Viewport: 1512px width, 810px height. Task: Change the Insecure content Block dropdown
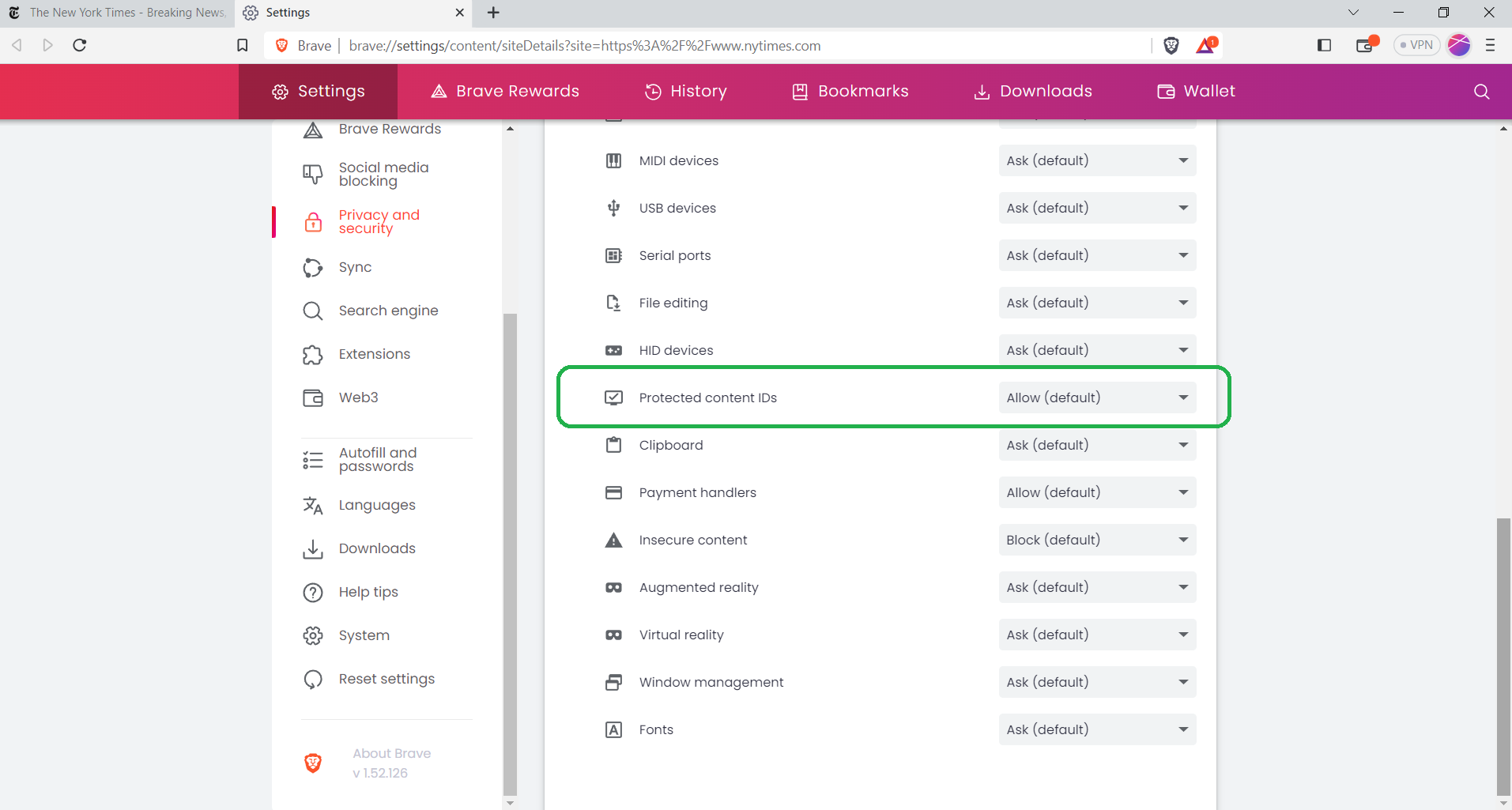pyautogui.click(x=1096, y=540)
